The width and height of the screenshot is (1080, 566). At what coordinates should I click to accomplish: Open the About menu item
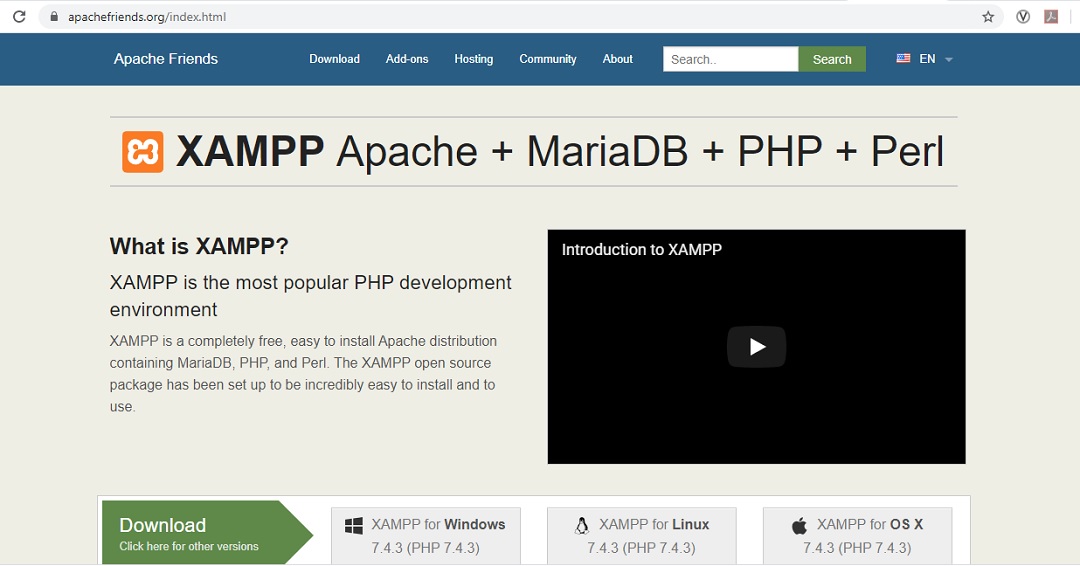(617, 59)
